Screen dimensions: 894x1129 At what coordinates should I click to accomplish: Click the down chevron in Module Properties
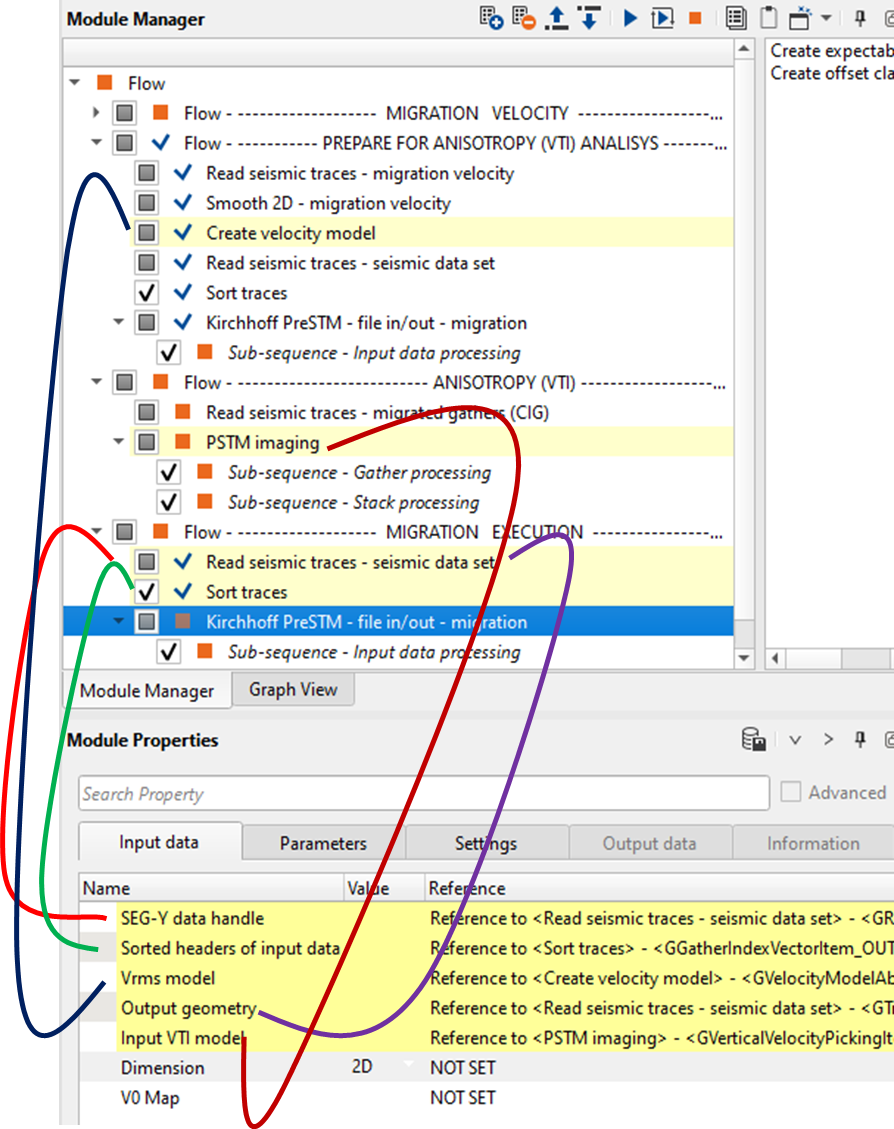795,739
